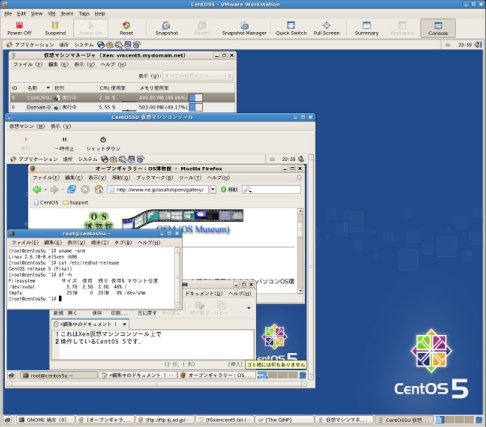Select the Console view button
The height and width of the screenshot is (427, 486).
tap(438, 28)
